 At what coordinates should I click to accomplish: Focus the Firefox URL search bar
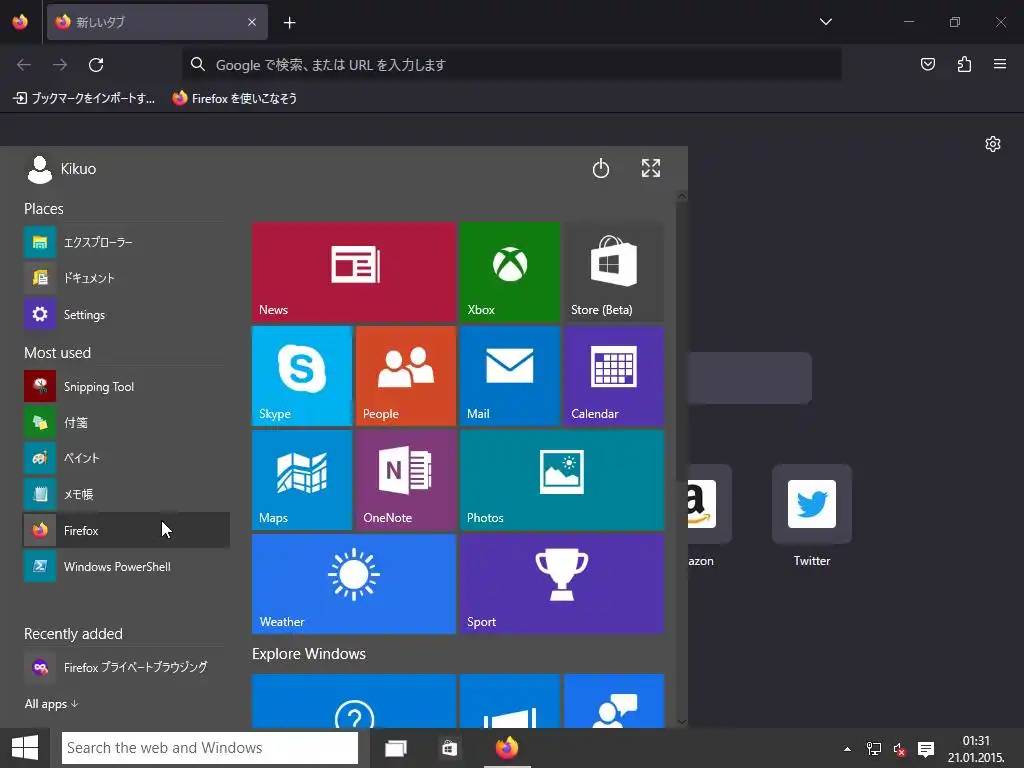(x=511, y=65)
